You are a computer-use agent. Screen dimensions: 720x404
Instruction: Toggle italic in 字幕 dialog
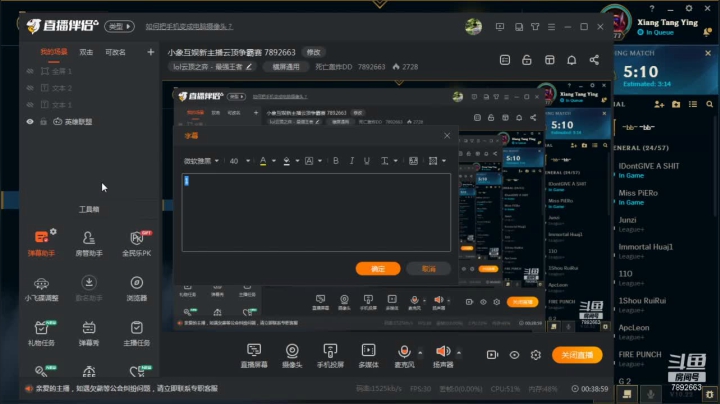(351, 161)
